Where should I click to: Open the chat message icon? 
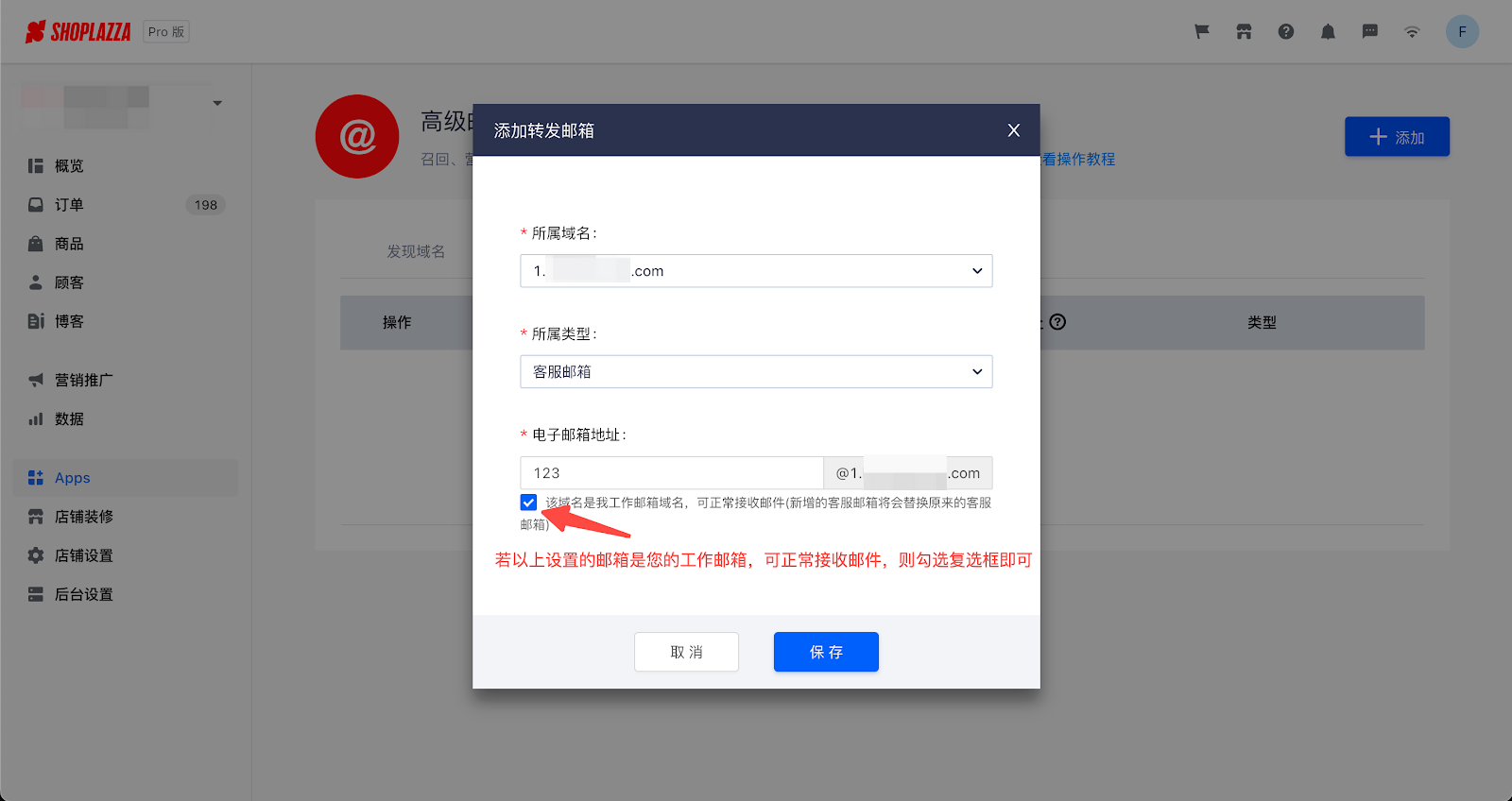1370,32
